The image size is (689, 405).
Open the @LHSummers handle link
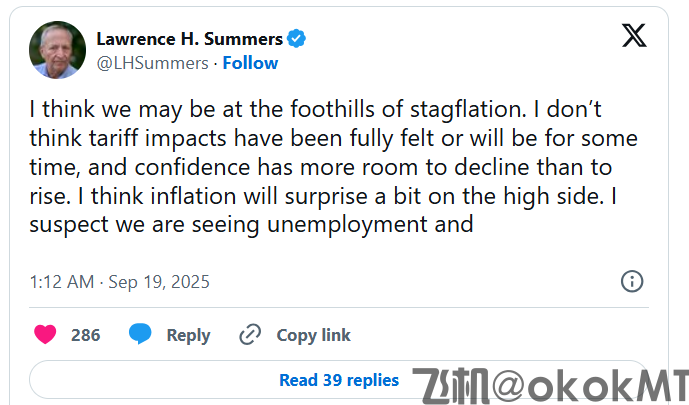pyautogui.click(x=152, y=63)
